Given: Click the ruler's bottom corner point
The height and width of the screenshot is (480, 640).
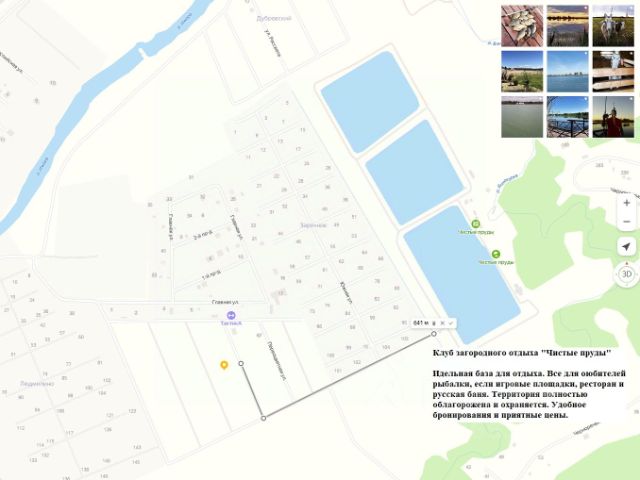Looking at the screenshot, I should click(x=263, y=418).
